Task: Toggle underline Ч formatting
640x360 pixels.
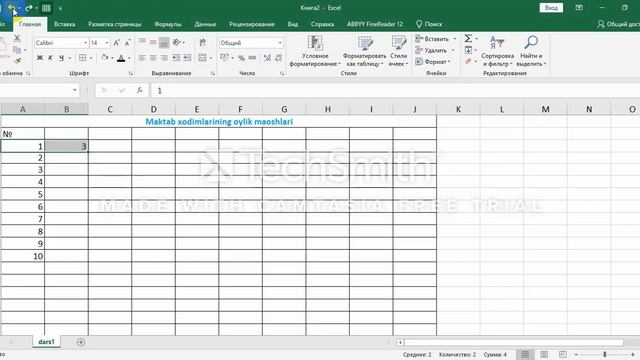Action: pyautogui.click(x=61, y=58)
